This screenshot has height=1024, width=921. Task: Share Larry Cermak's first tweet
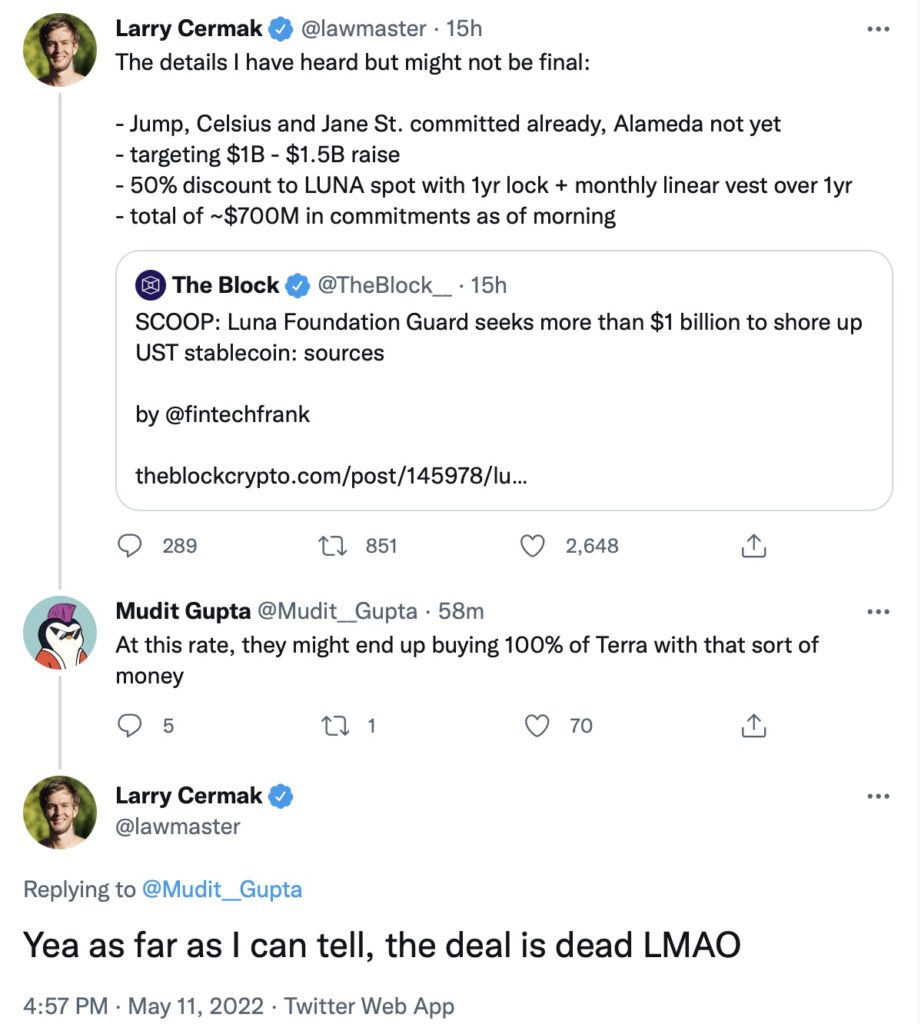[x=753, y=545]
